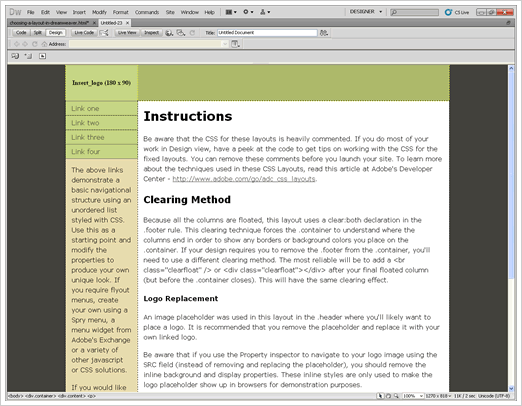522x406 pixels.
Task: Click the Dw application logo
Action: (15, 12)
